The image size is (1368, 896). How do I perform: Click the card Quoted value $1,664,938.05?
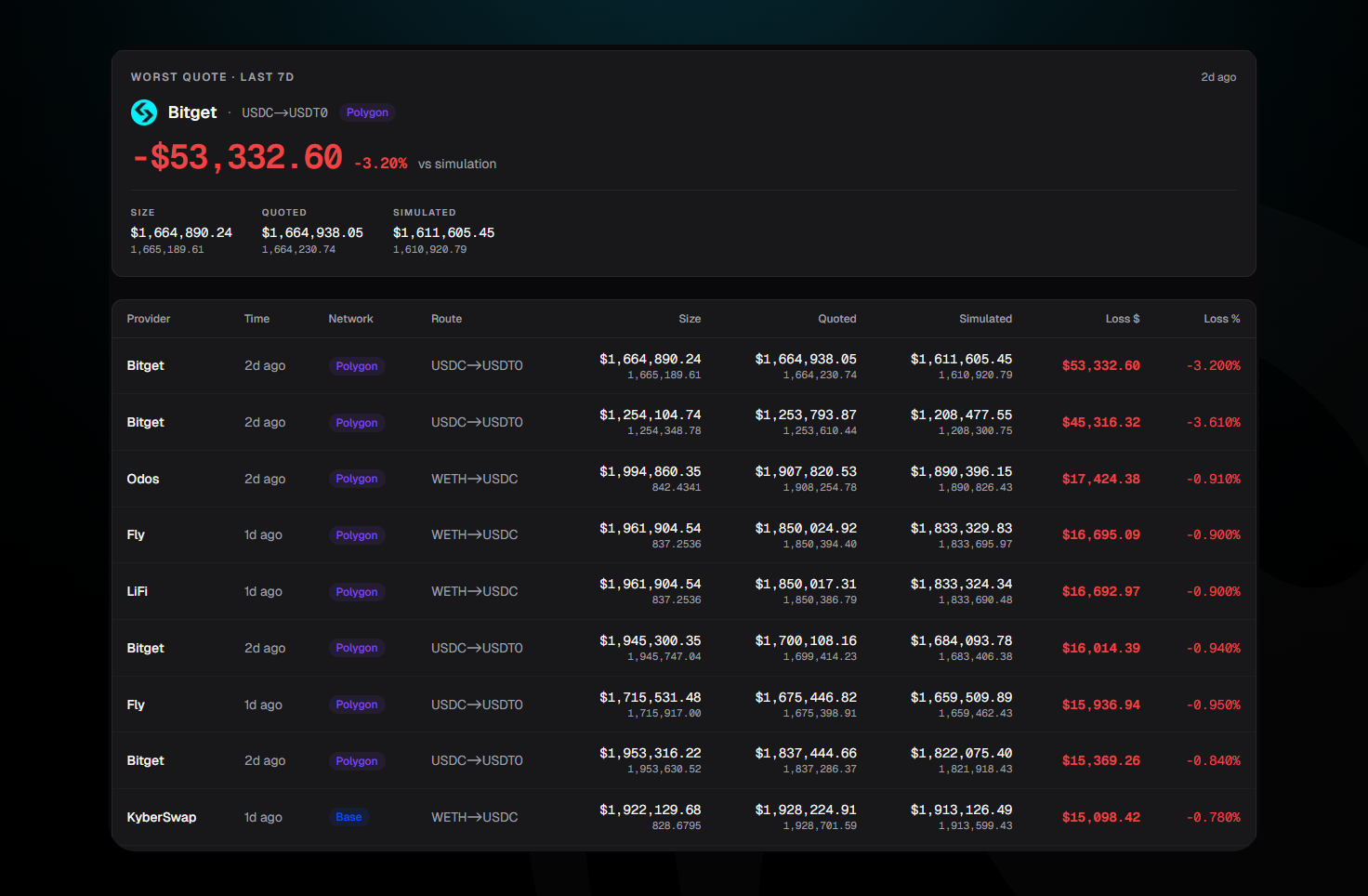[312, 232]
